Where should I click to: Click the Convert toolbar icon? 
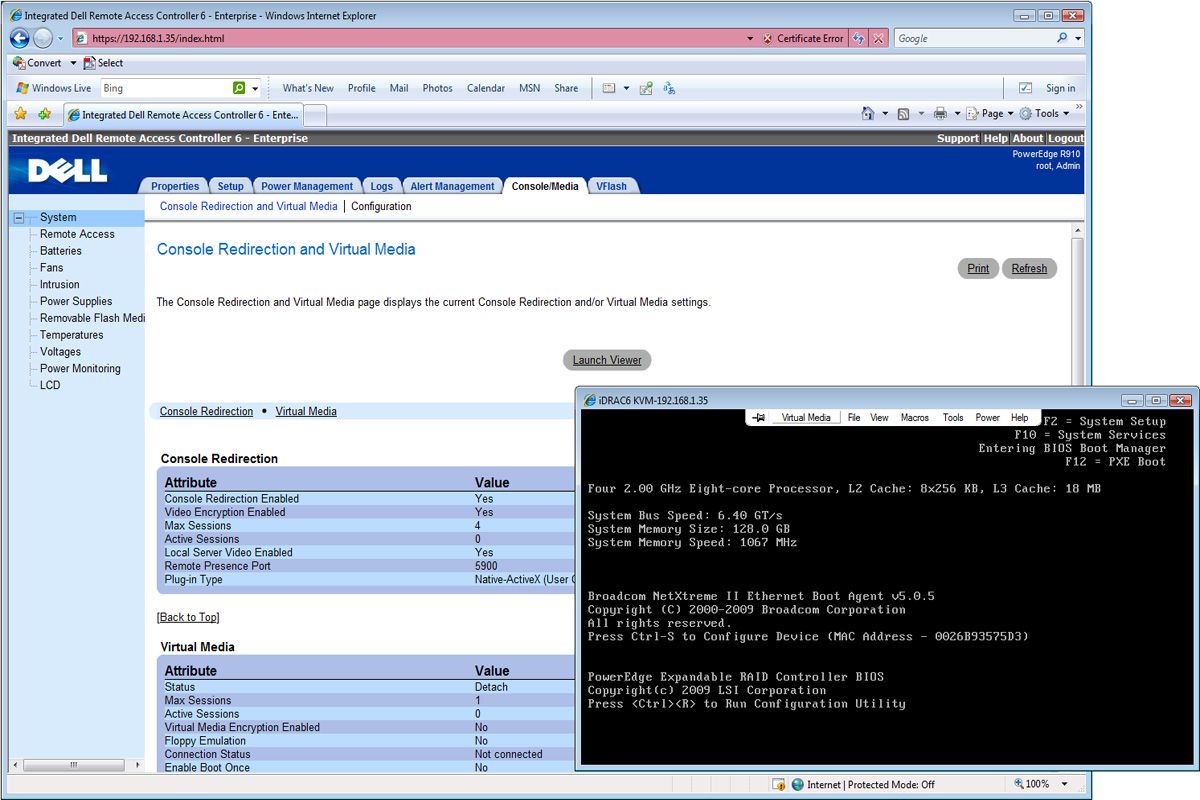19,63
